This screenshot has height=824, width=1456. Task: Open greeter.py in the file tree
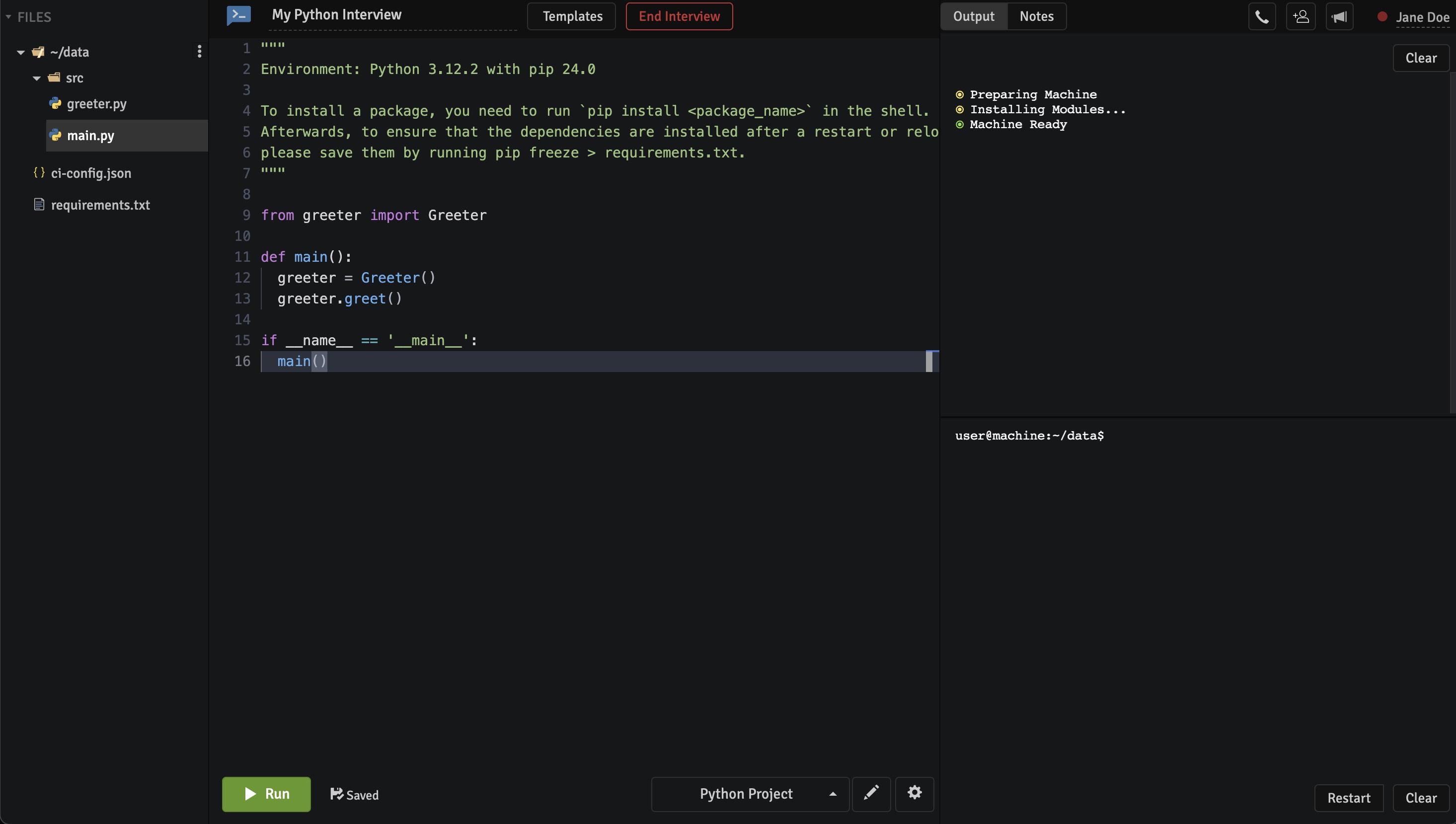pos(96,104)
